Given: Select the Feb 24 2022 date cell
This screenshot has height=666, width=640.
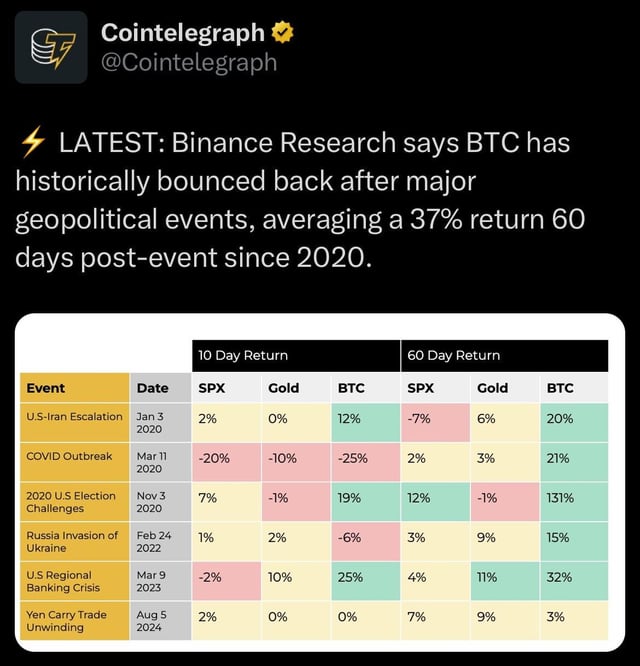Looking at the screenshot, I should [161, 542].
